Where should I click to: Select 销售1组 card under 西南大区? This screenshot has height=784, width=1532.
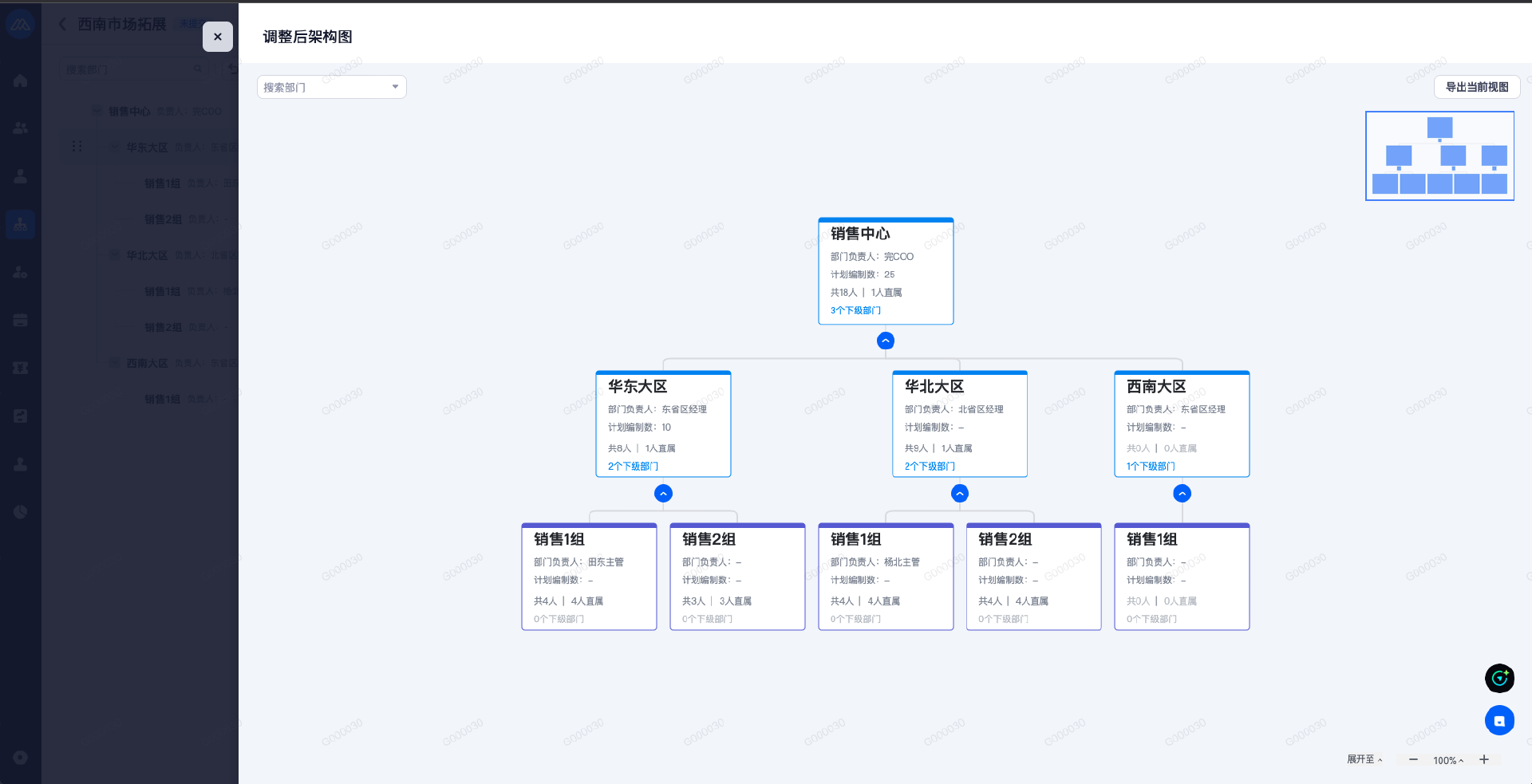[x=1182, y=577]
